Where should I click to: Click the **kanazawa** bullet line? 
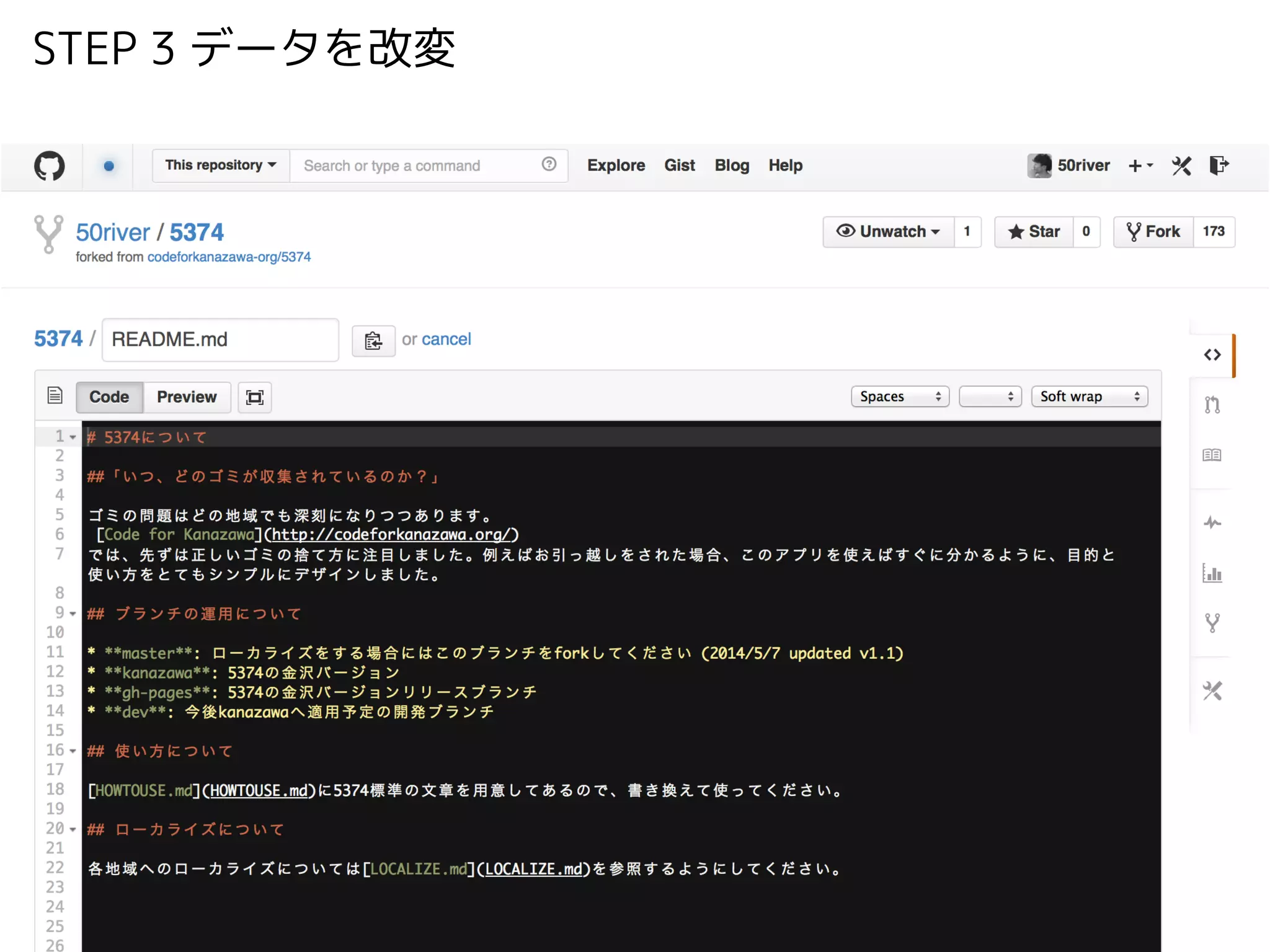[x=244, y=673]
